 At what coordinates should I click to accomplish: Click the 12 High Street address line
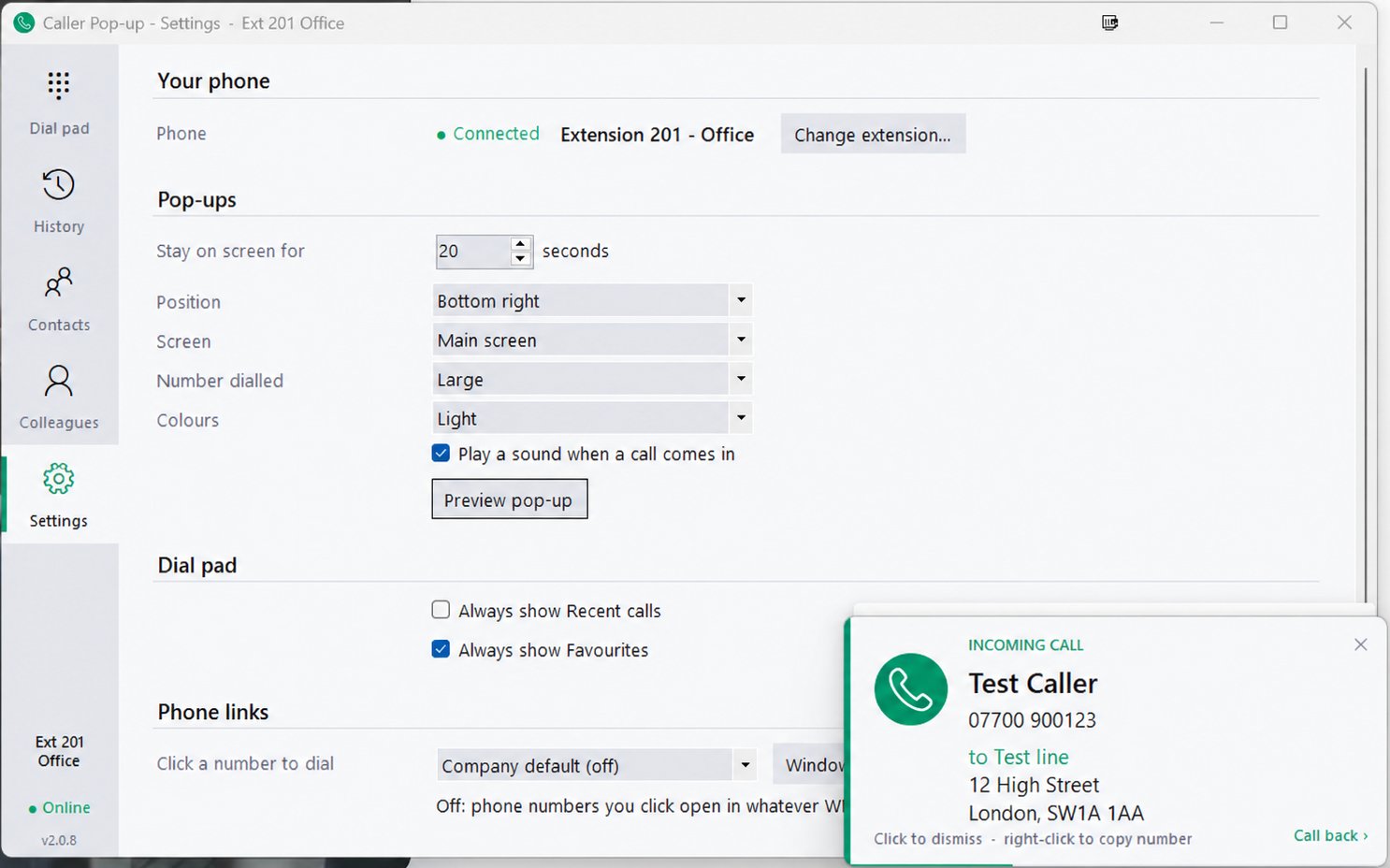(x=1034, y=785)
